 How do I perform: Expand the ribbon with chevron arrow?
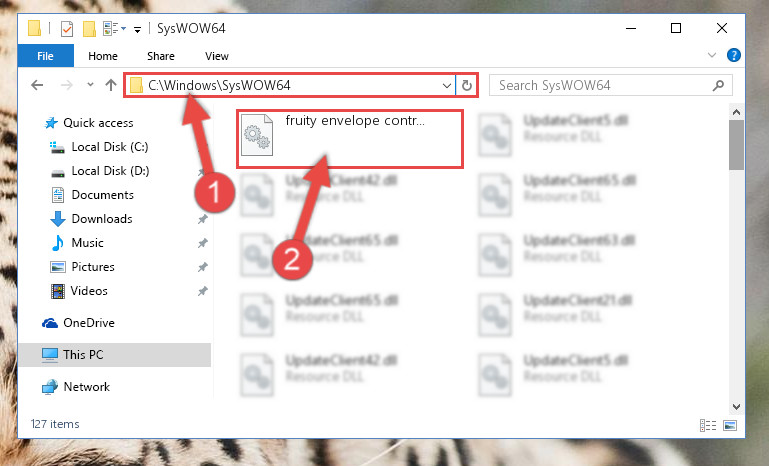click(712, 55)
